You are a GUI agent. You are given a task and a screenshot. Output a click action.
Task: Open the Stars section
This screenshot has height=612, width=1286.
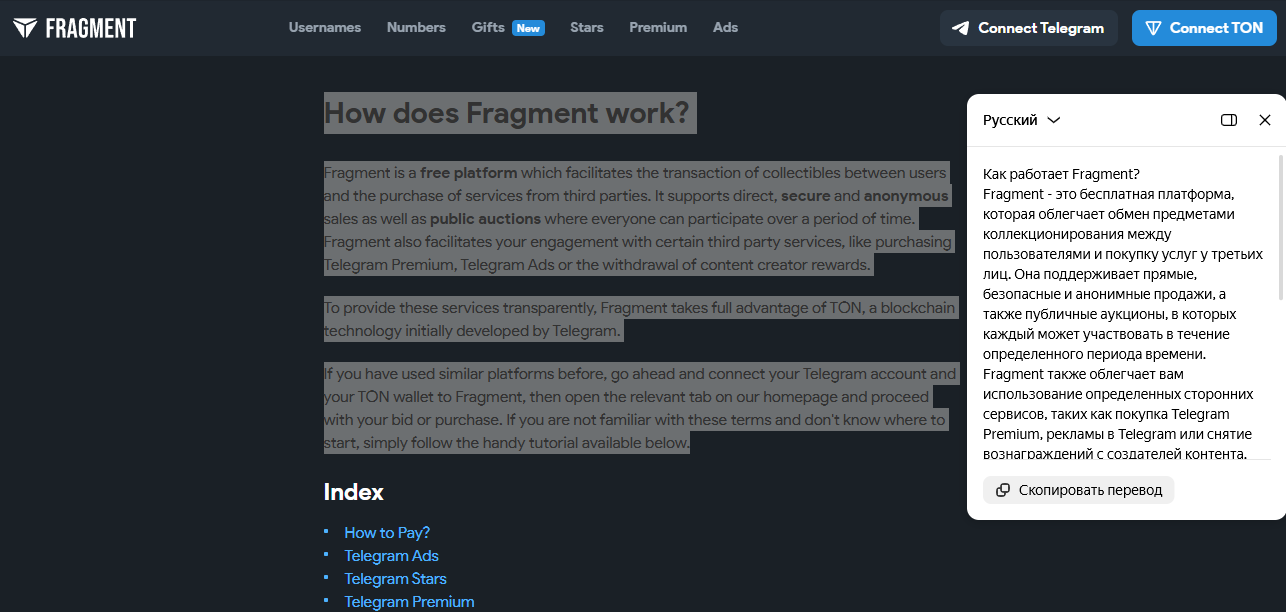(587, 28)
